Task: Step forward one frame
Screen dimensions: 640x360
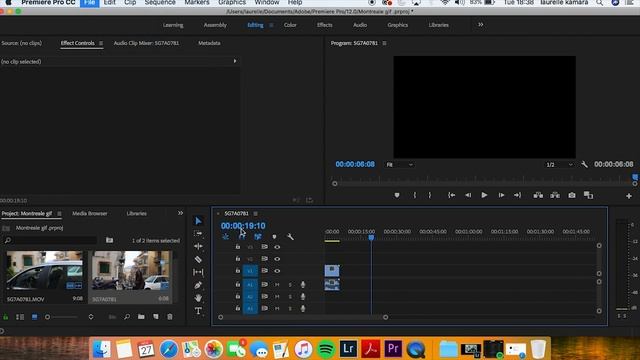Action: [x=501, y=196]
